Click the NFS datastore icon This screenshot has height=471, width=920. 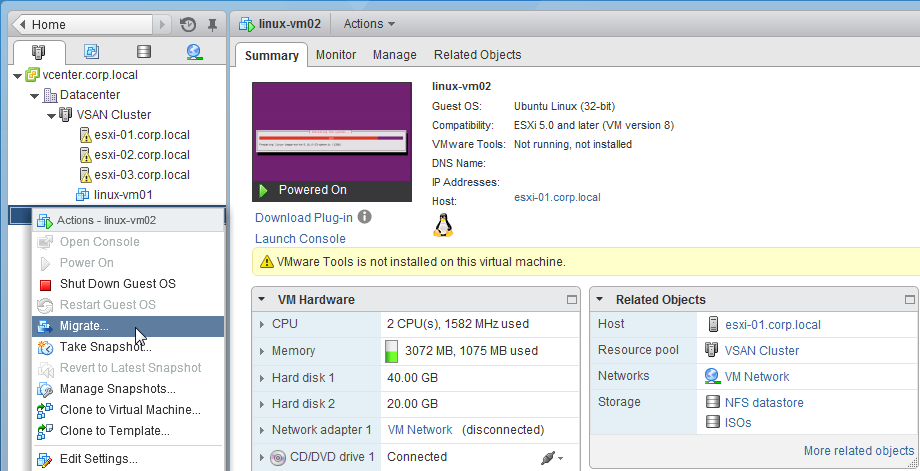(x=712, y=402)
